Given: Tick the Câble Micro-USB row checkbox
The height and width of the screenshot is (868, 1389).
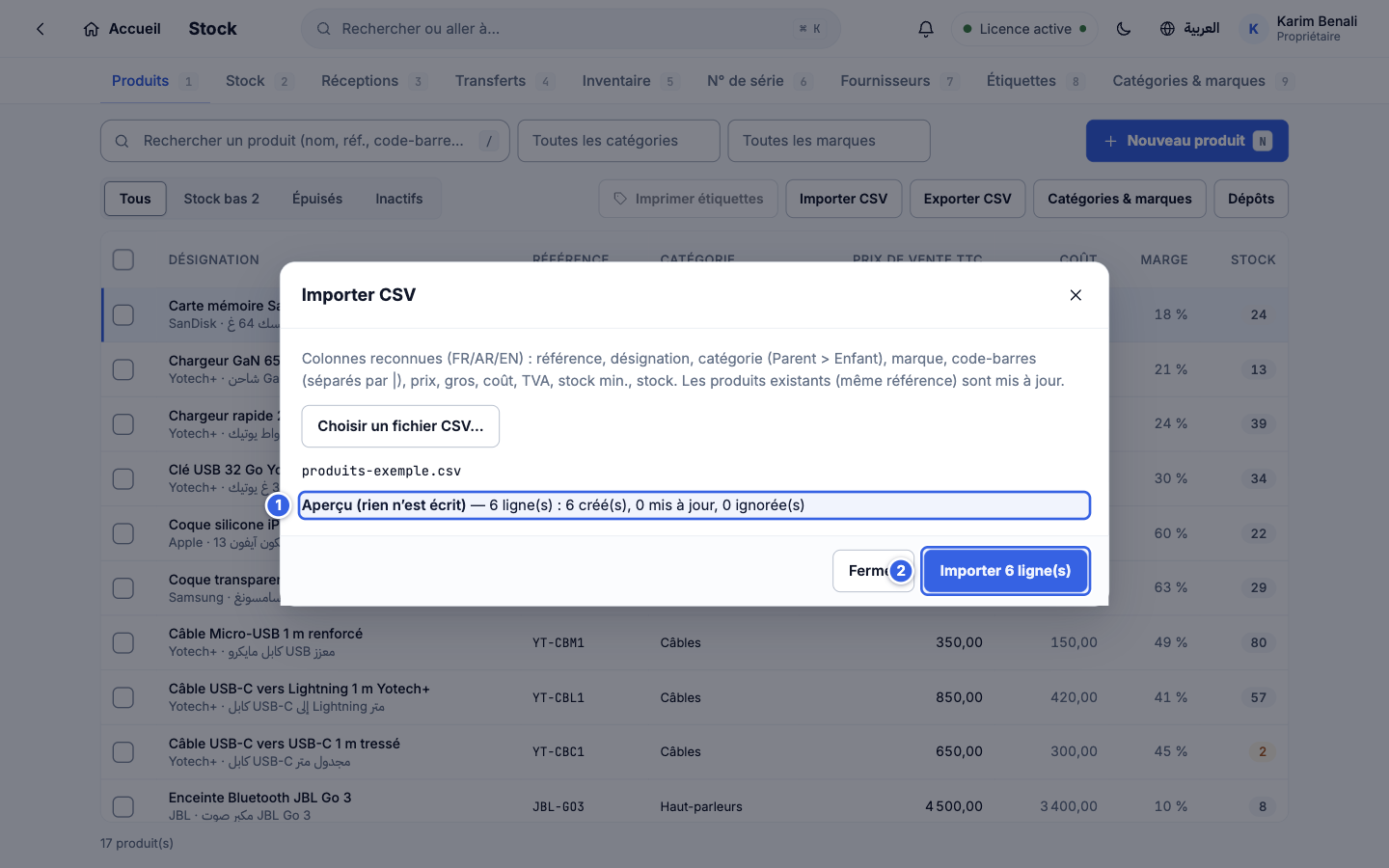Looking at the screenshot, I should pyautogui.click(x=123, y=642).
